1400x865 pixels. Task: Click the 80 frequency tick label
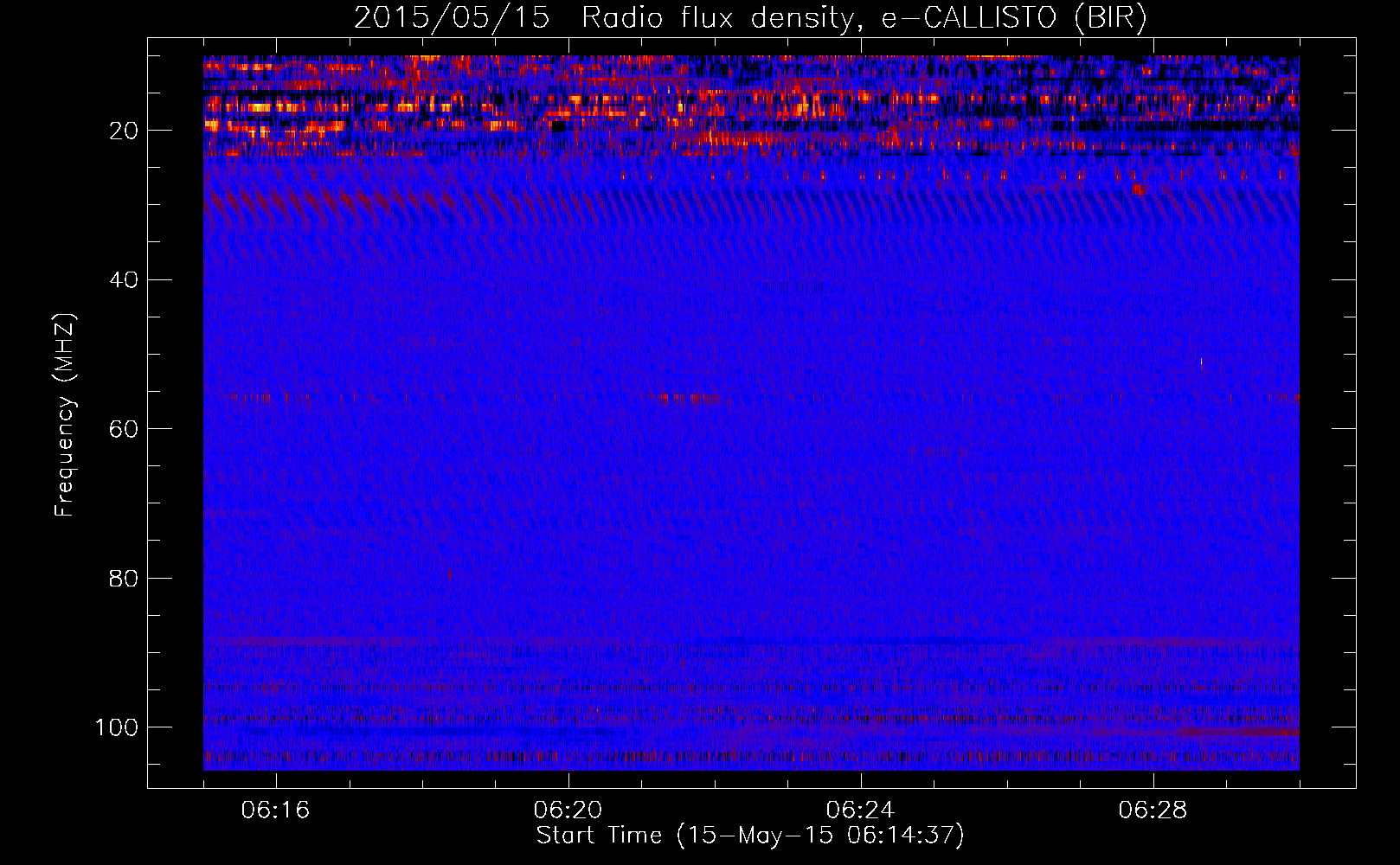[x=125, y=578]
